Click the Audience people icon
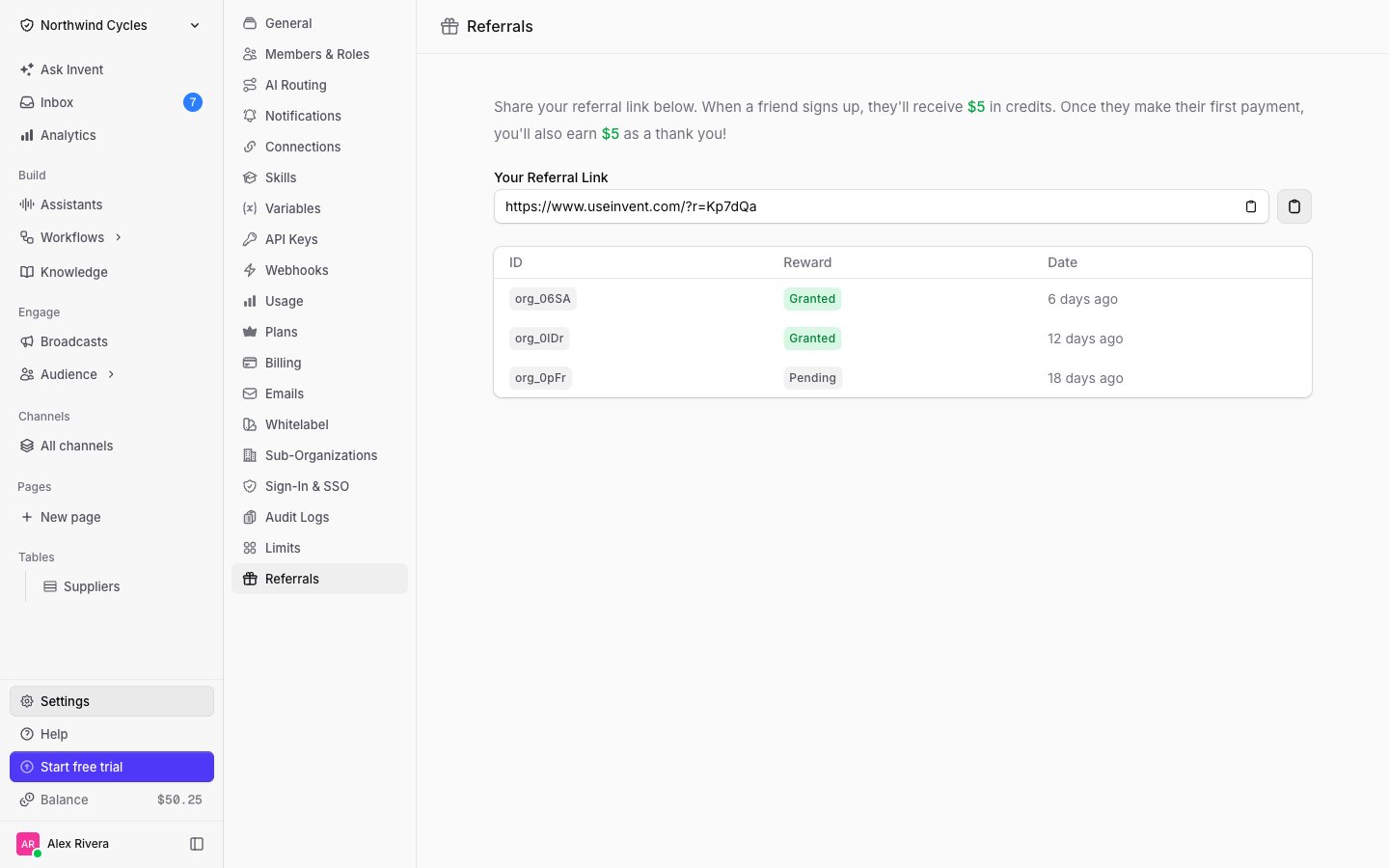Screen dimensions: 1389x868 [x=27, y=374]
